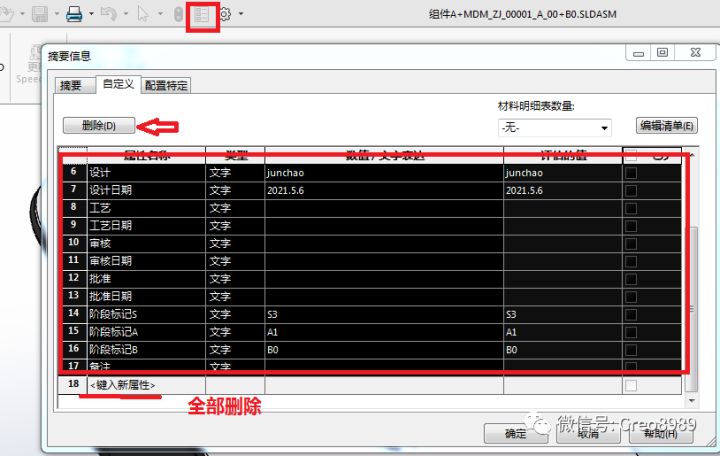This screenshot has height=456, width=720.
Task: Click the Open folder icon in toolbar
Action: click(6, 14)
